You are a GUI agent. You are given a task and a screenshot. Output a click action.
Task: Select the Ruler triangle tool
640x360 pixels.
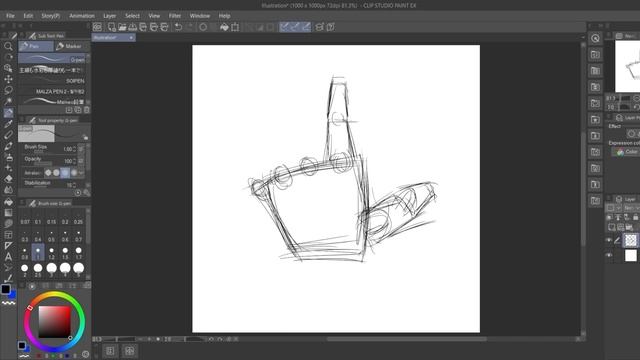8,246
